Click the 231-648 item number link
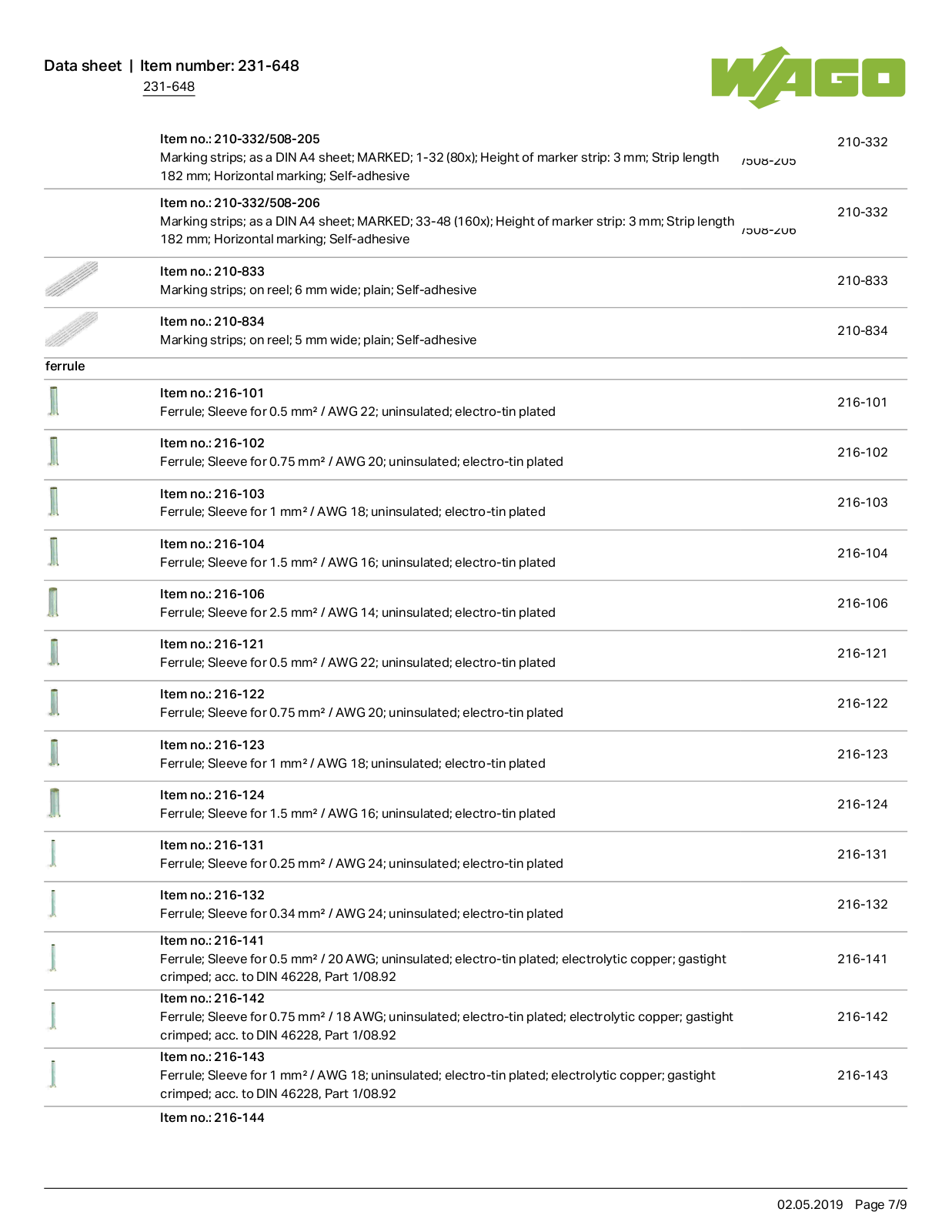The height and width of the screenshot is (1232, 952). click(169, 87)
